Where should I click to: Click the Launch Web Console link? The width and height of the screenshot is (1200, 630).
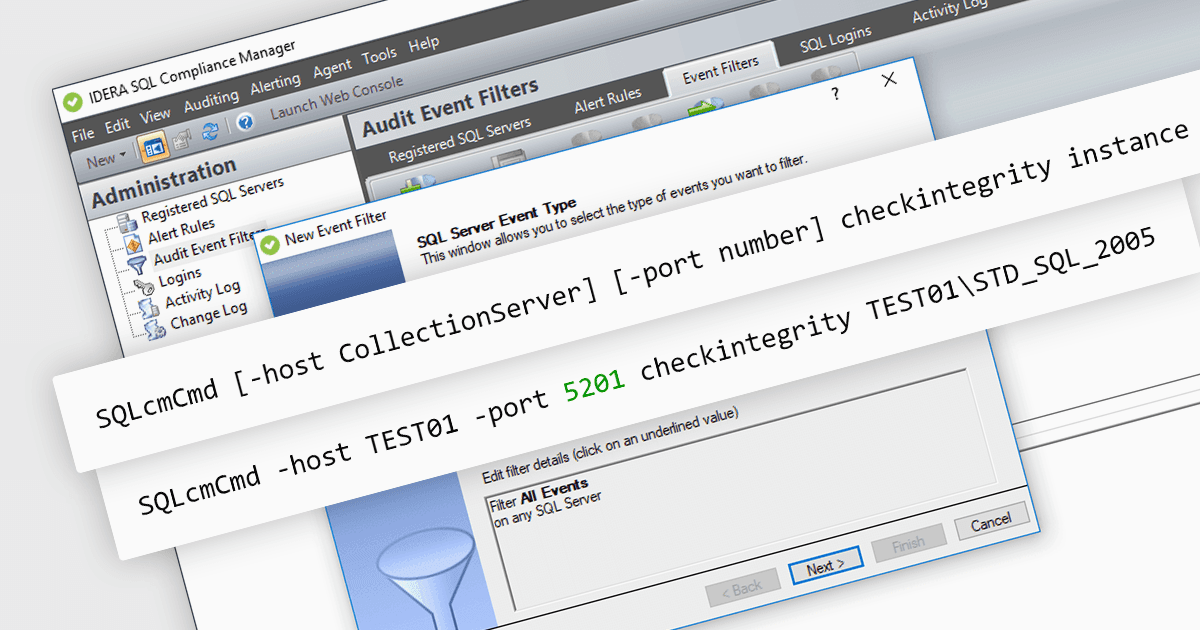pos(337,98)
